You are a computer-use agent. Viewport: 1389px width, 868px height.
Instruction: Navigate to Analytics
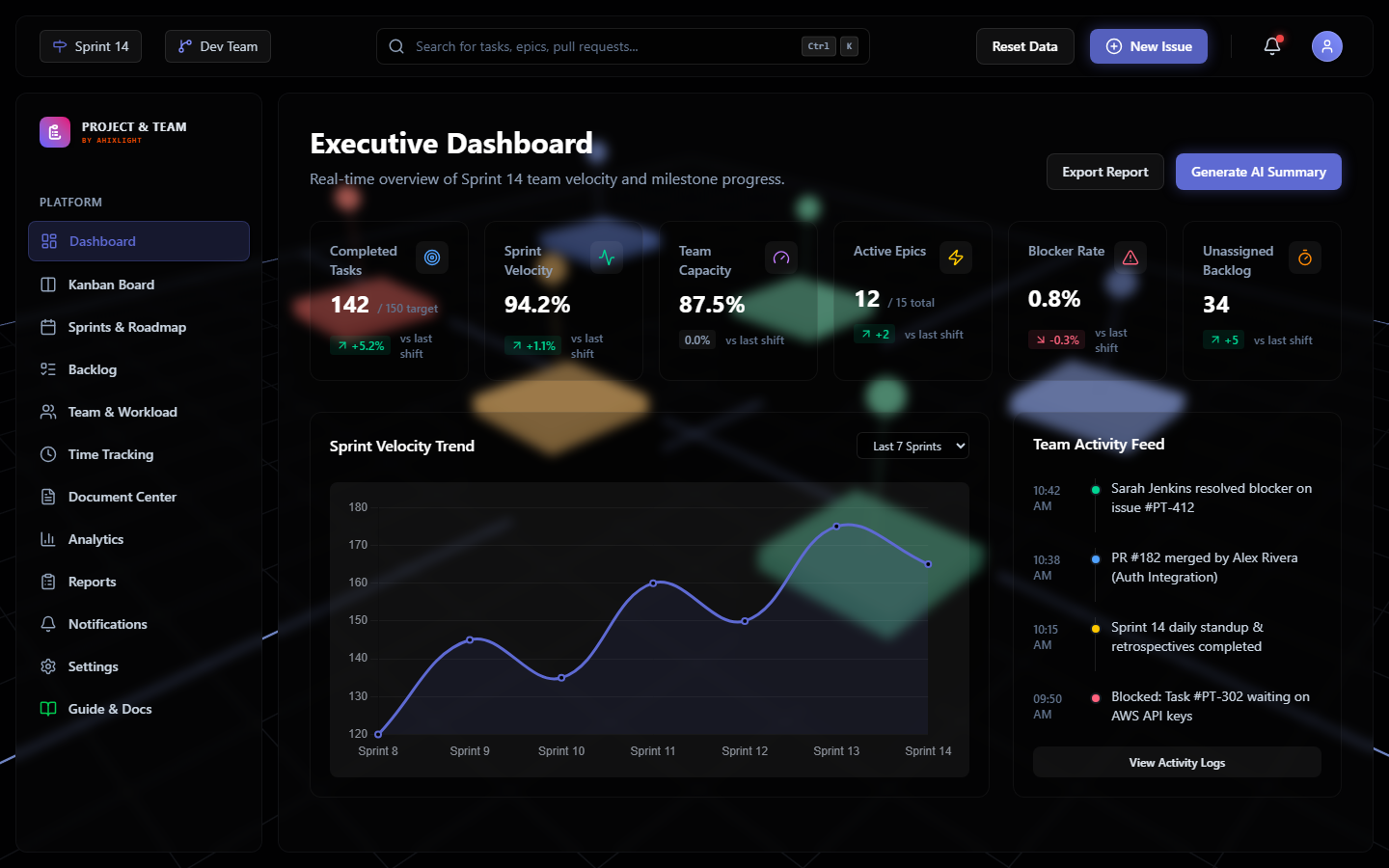[x=139, y=539]
